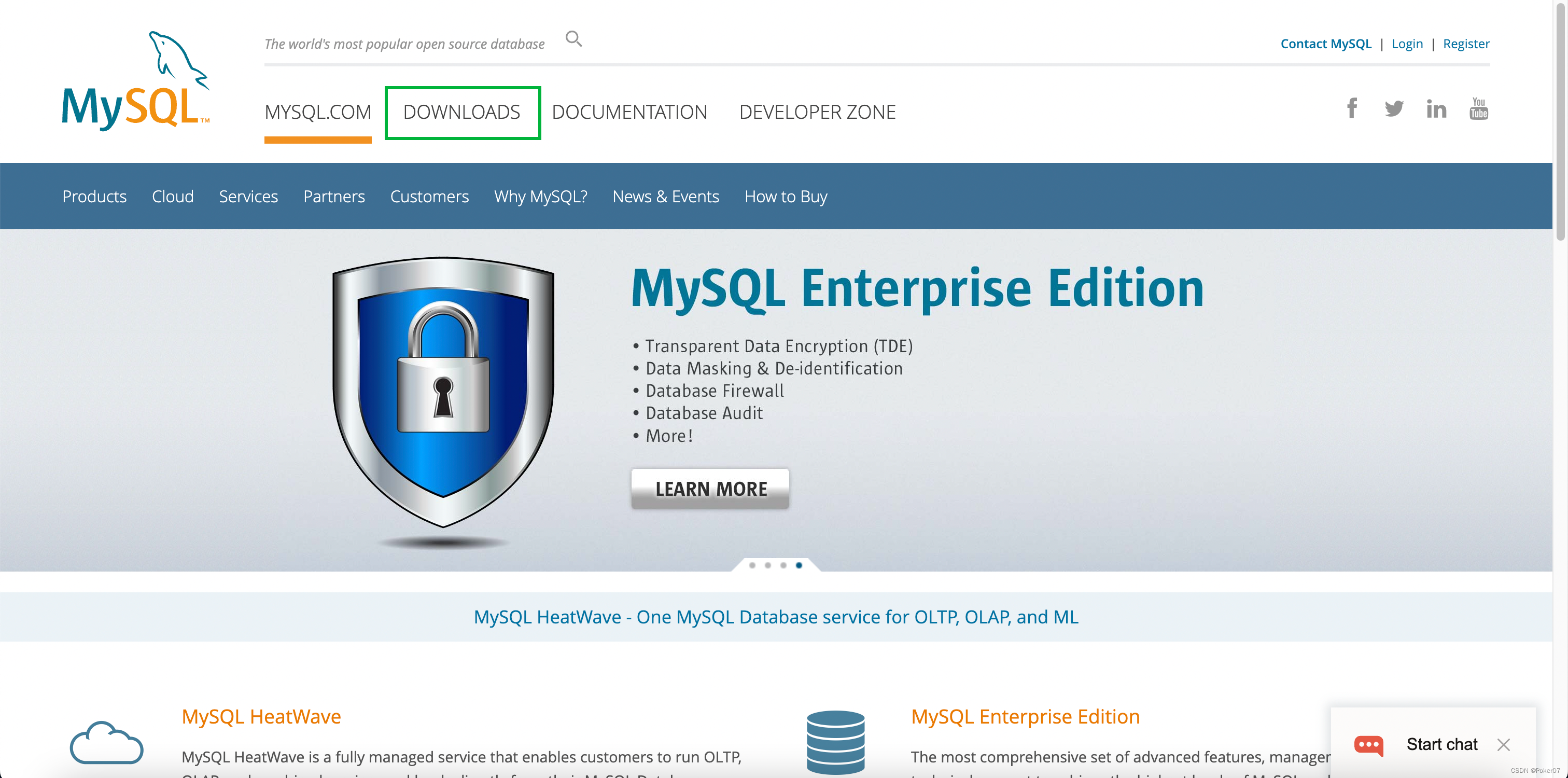The width and height of the screenshot is (1568, 778).
Task: Open the orange MySQL Enterprise Edition heading link
Action: click(1025, 716)
